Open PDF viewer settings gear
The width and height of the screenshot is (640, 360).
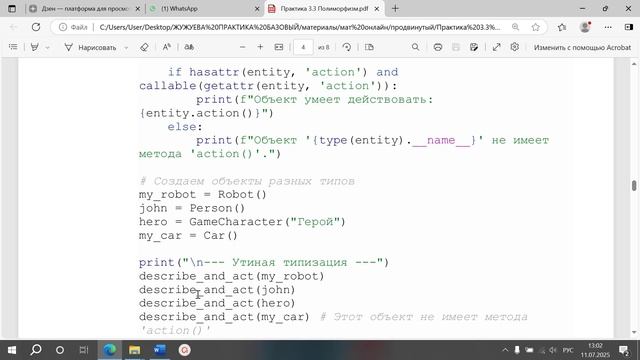pos(515,47)
